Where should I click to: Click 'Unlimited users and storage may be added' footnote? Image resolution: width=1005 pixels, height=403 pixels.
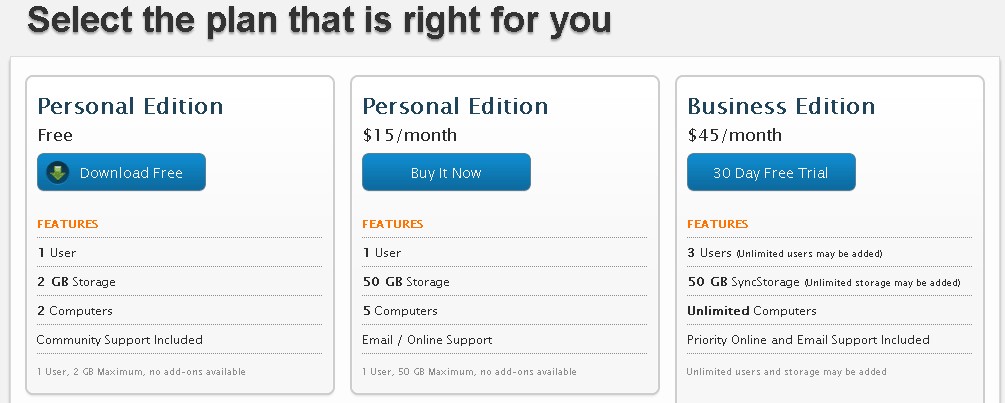coord(786,372)
